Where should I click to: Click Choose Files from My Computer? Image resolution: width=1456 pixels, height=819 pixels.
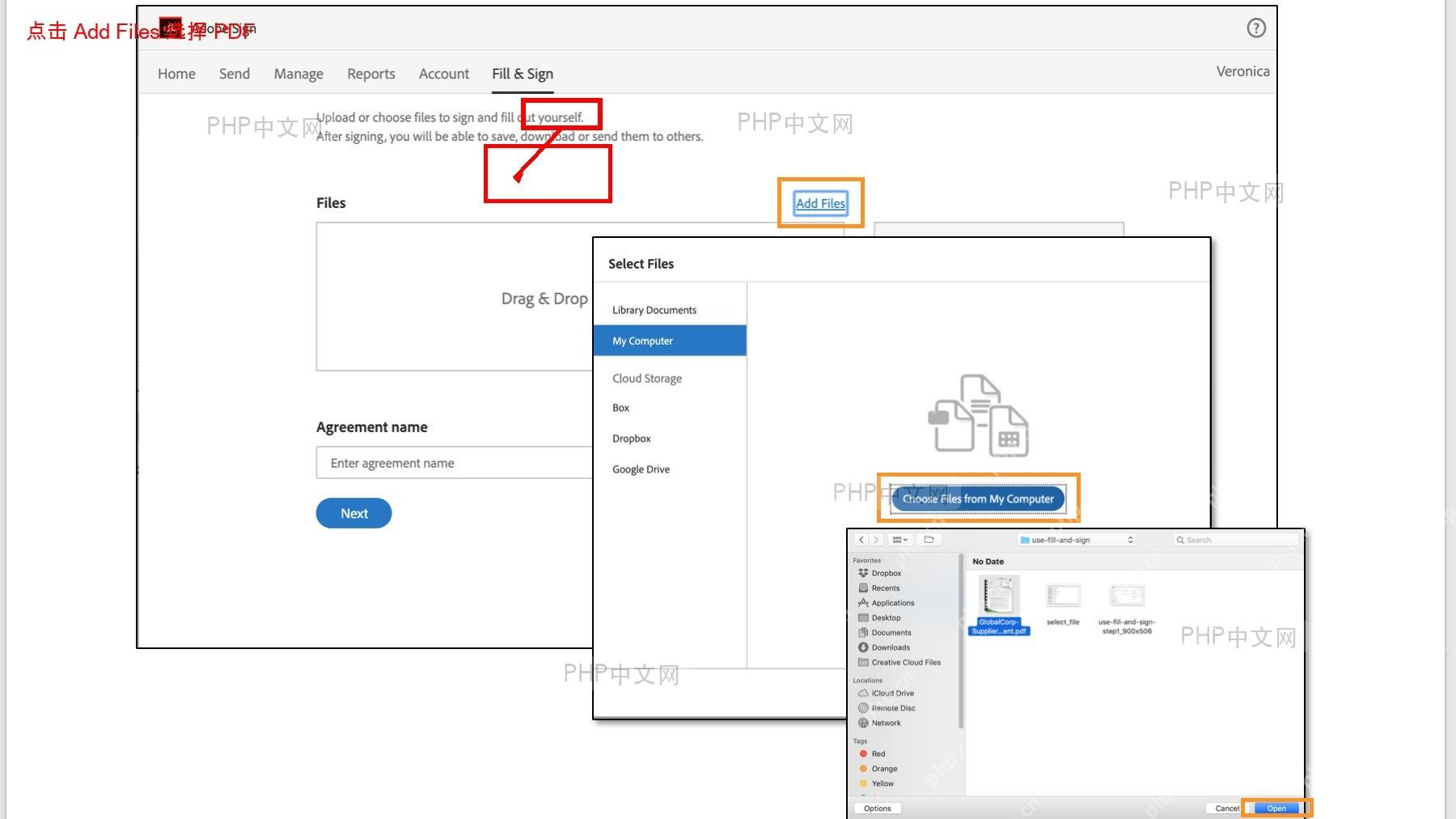pyautogui.click(x=978, y=499)
